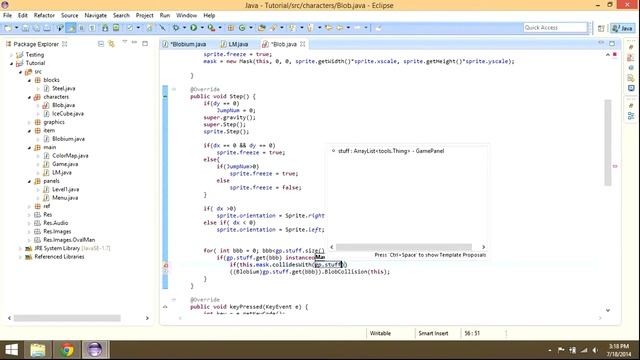Click the Package Explorer horizontal scrollbar thumb
The image size is (640, 360).
point(67,318)
